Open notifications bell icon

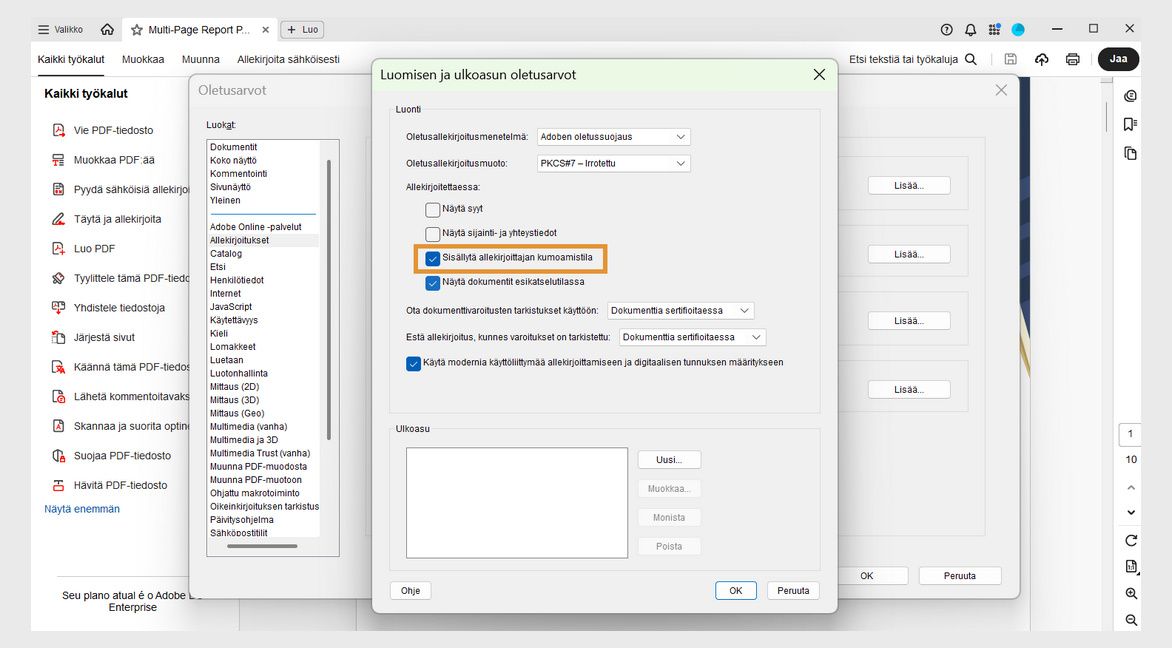tap(970, 30)
